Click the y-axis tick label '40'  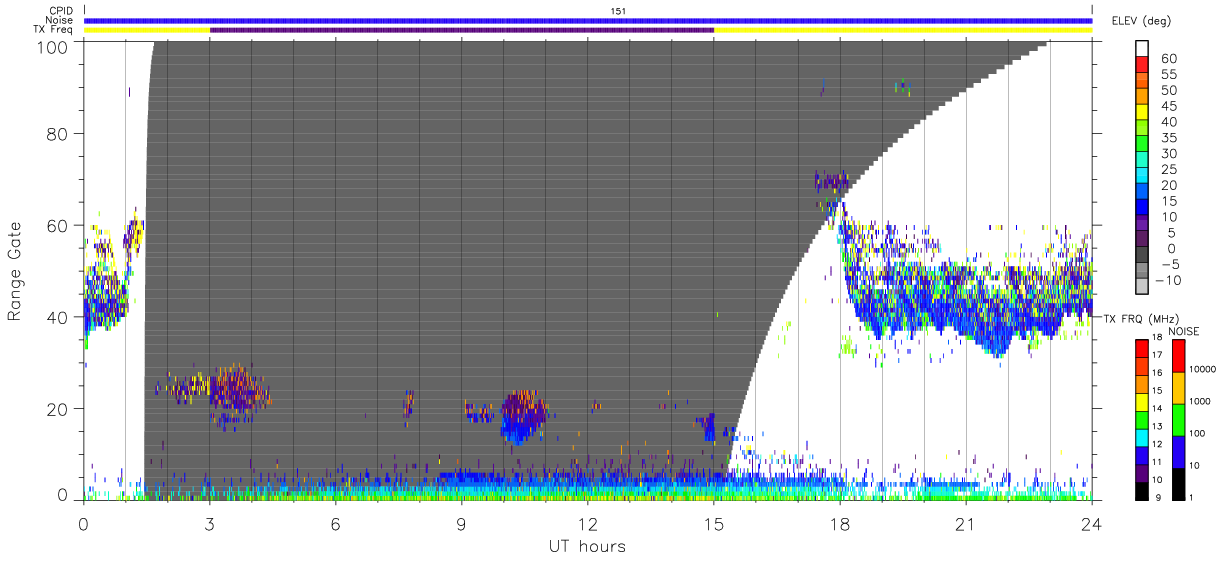coord(59,317)
